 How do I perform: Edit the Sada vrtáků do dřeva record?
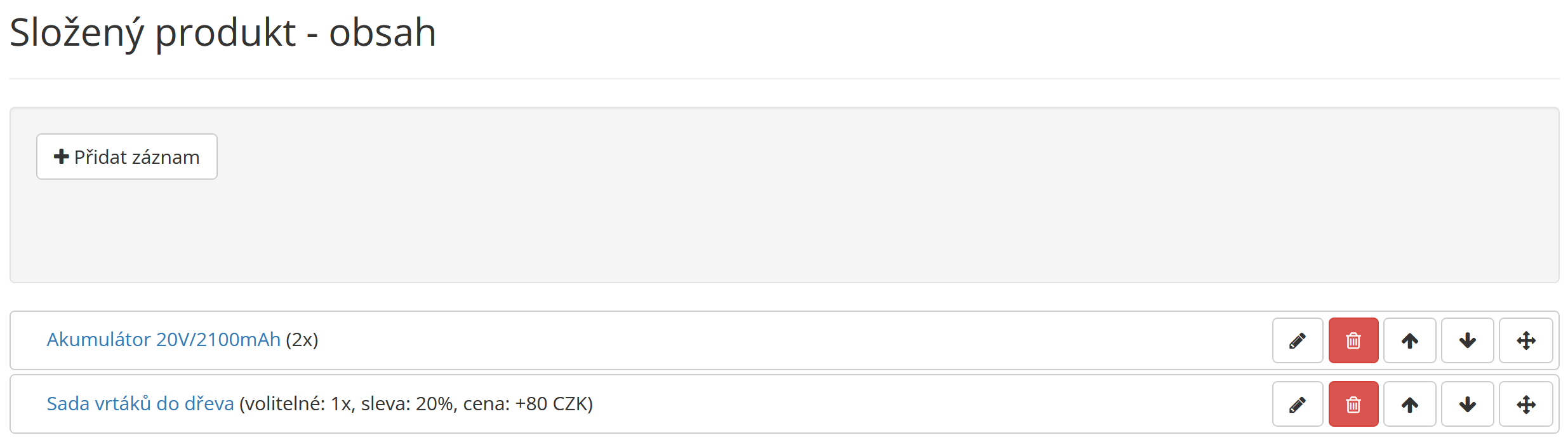tap(1298, 404)
